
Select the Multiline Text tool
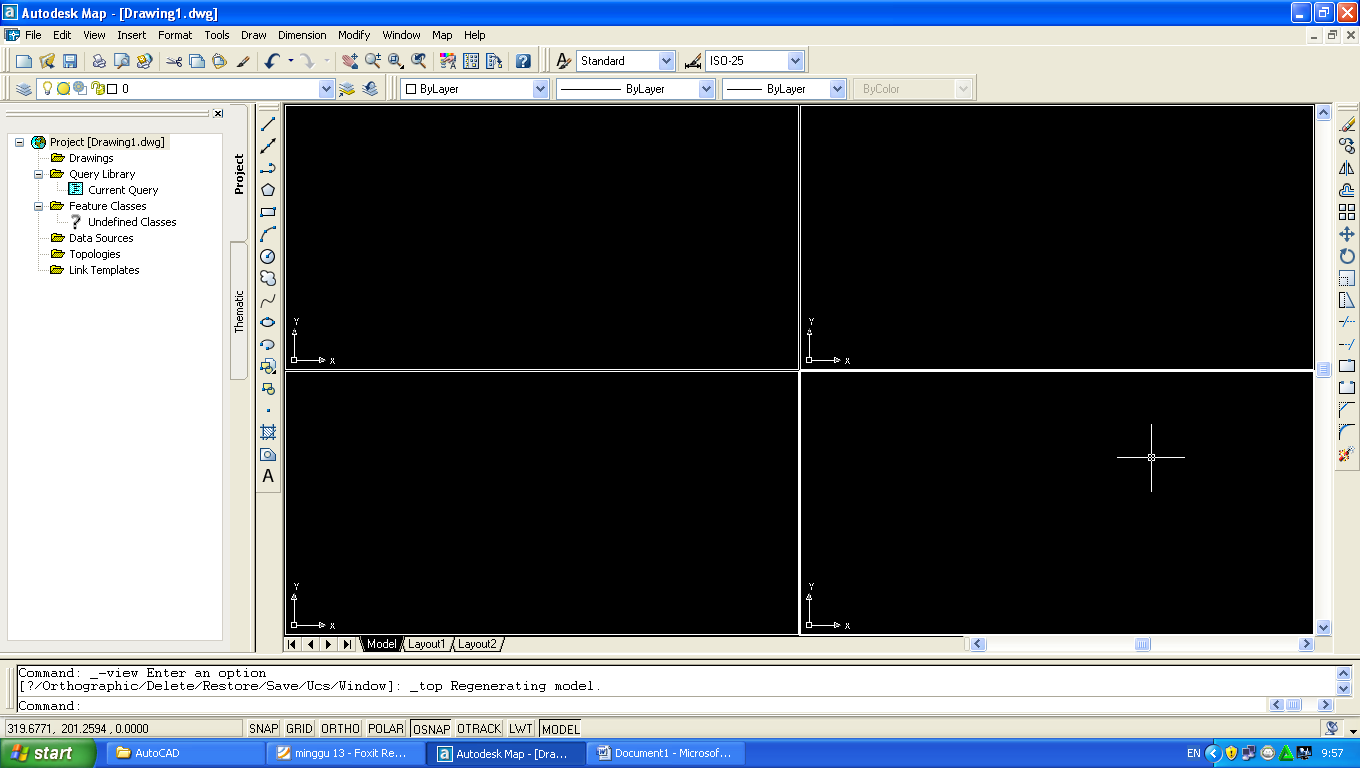coord(268,476)
